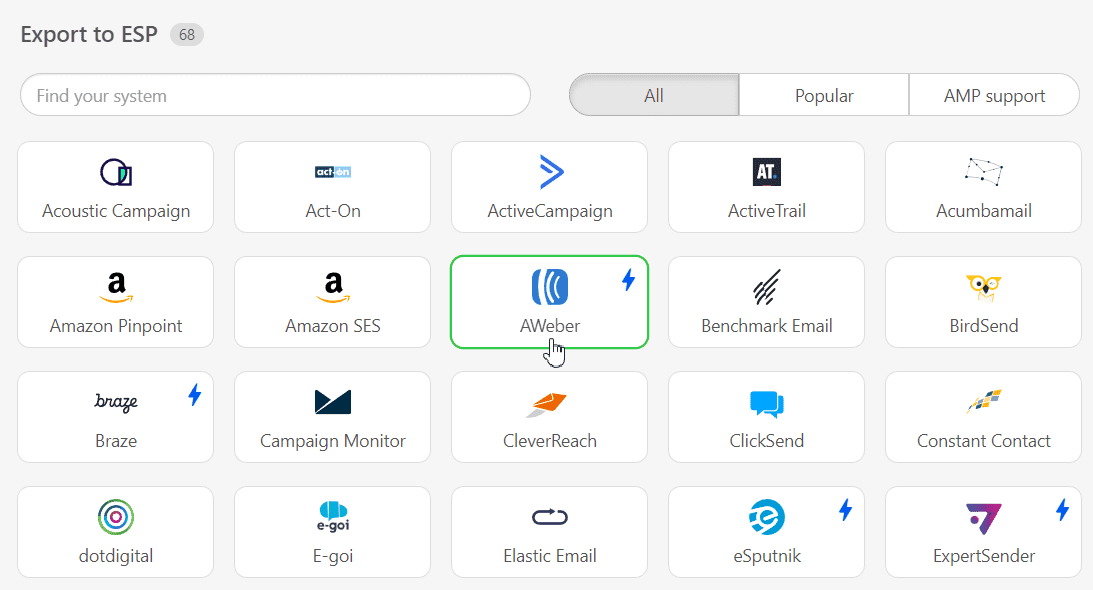Click the dotdigital concentric circles logo
Viewport: 1093px width, 590px height.
tap(116, 517)
